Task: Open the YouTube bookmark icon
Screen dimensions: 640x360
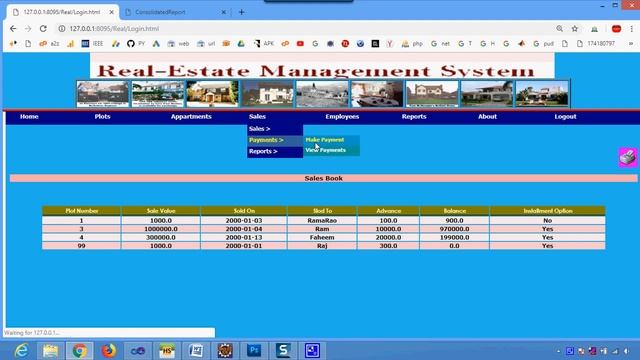Action: [300, 43]
